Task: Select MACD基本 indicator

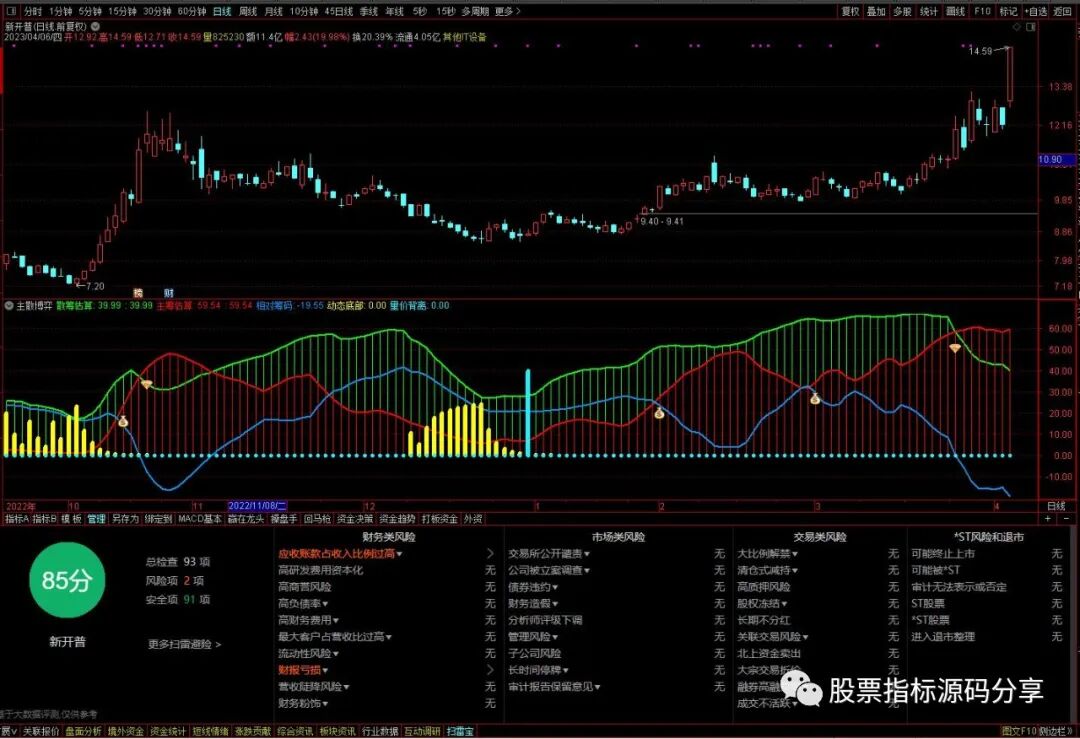Action: coord(200,519)
